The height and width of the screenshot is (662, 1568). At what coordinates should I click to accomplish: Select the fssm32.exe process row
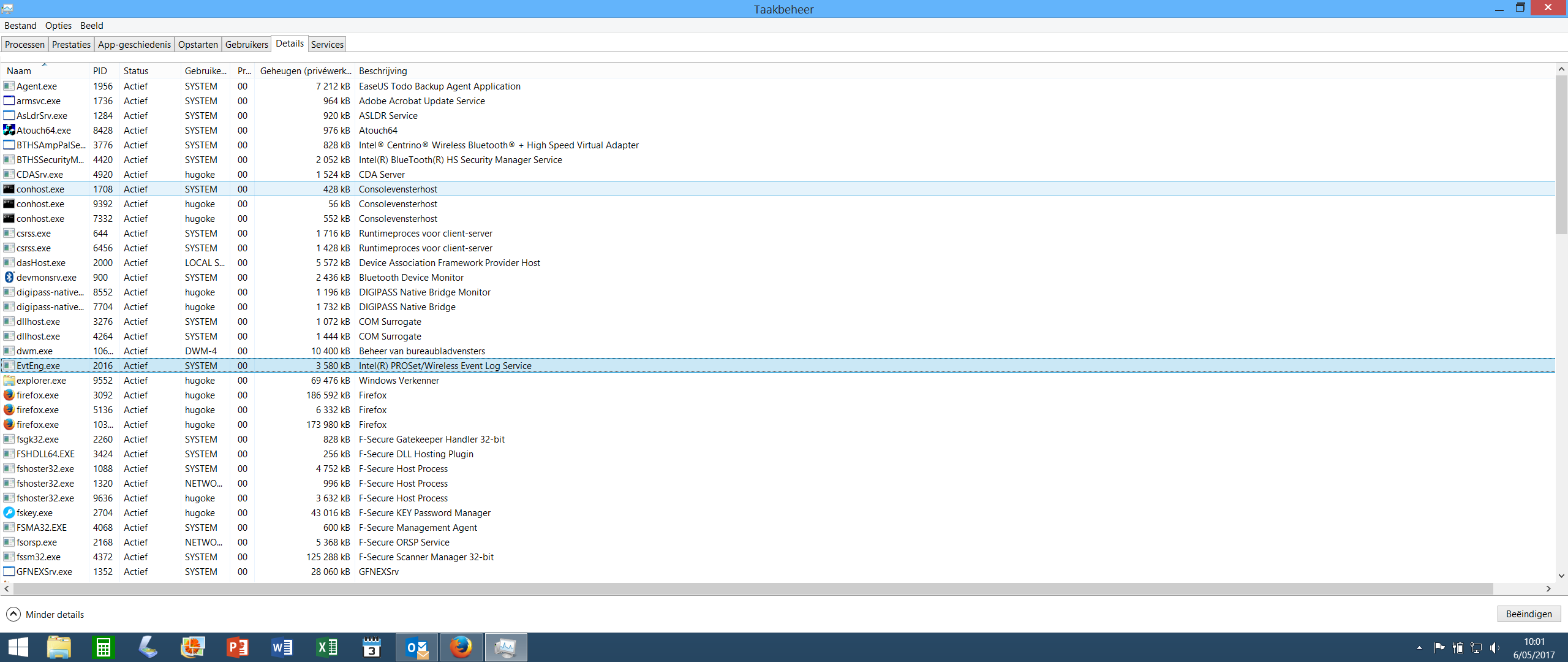[x=778, y=557]
